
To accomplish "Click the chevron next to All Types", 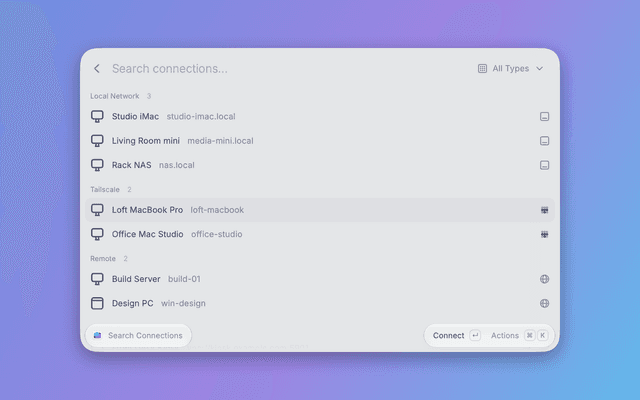I will pos(539,69).
